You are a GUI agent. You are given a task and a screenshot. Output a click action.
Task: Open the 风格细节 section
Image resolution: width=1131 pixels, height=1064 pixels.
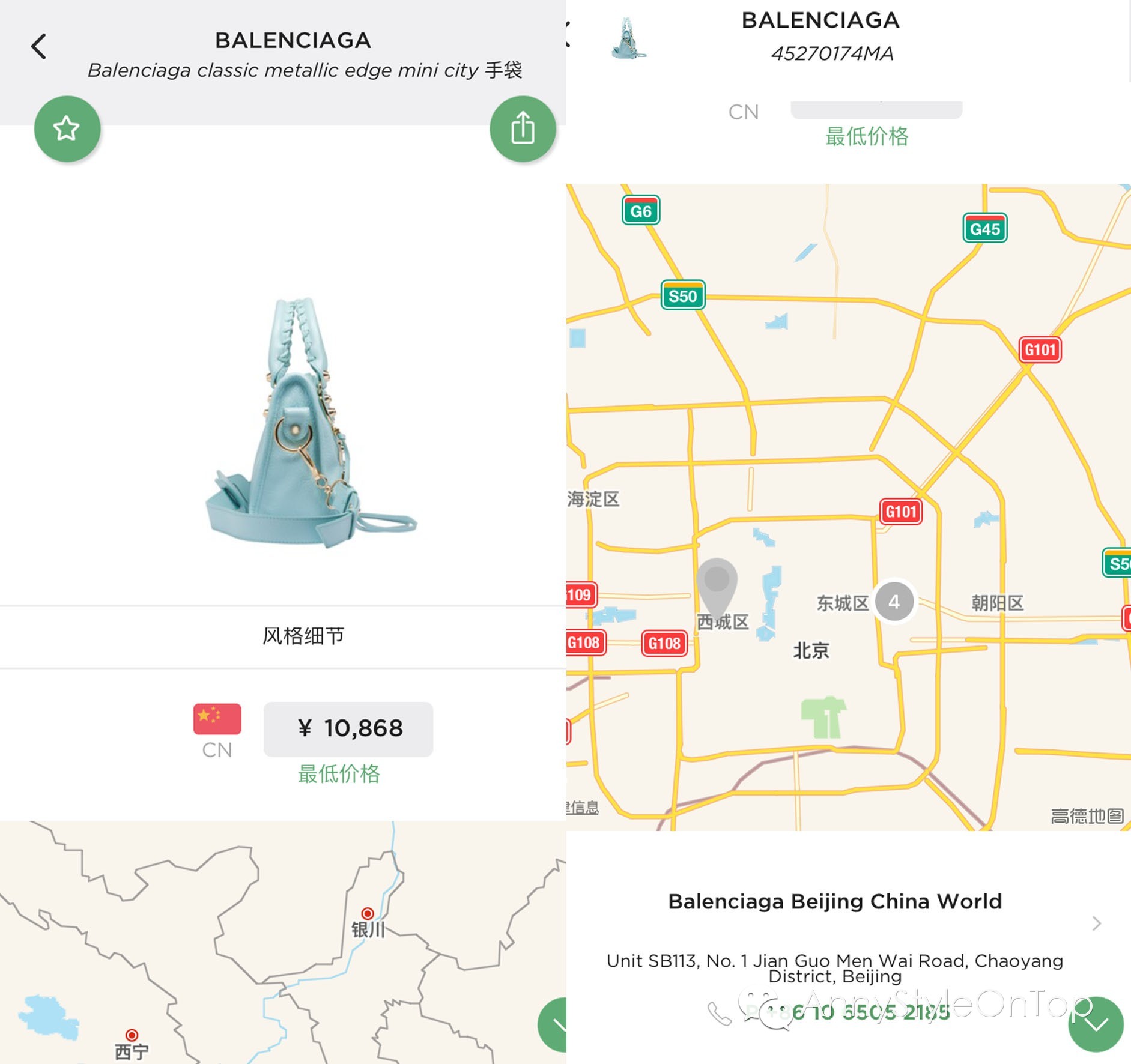coord(303,636)
